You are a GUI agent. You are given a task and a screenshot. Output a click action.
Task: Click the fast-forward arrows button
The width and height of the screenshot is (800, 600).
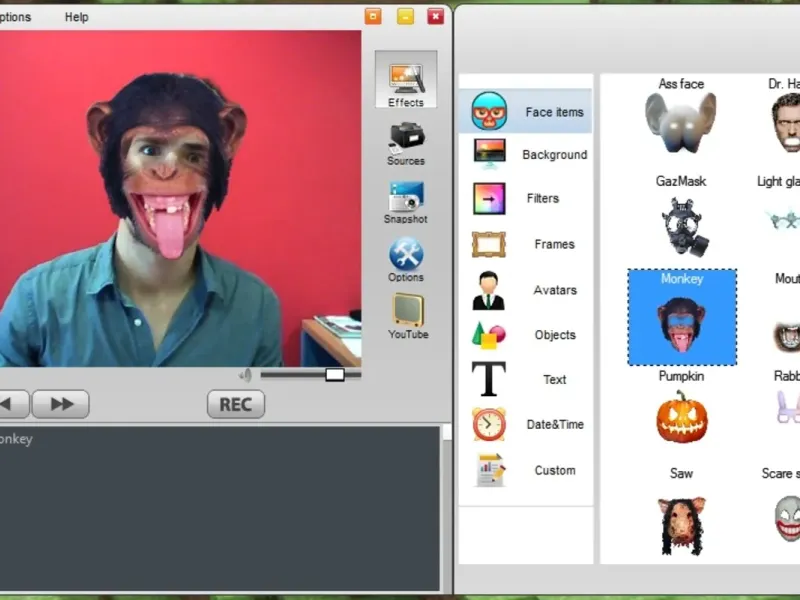(x=61, y=404)
